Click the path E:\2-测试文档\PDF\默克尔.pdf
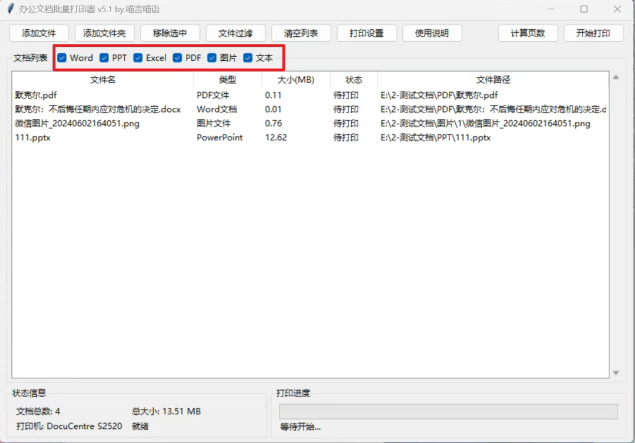The image size is (635, 443). point(439,95)
